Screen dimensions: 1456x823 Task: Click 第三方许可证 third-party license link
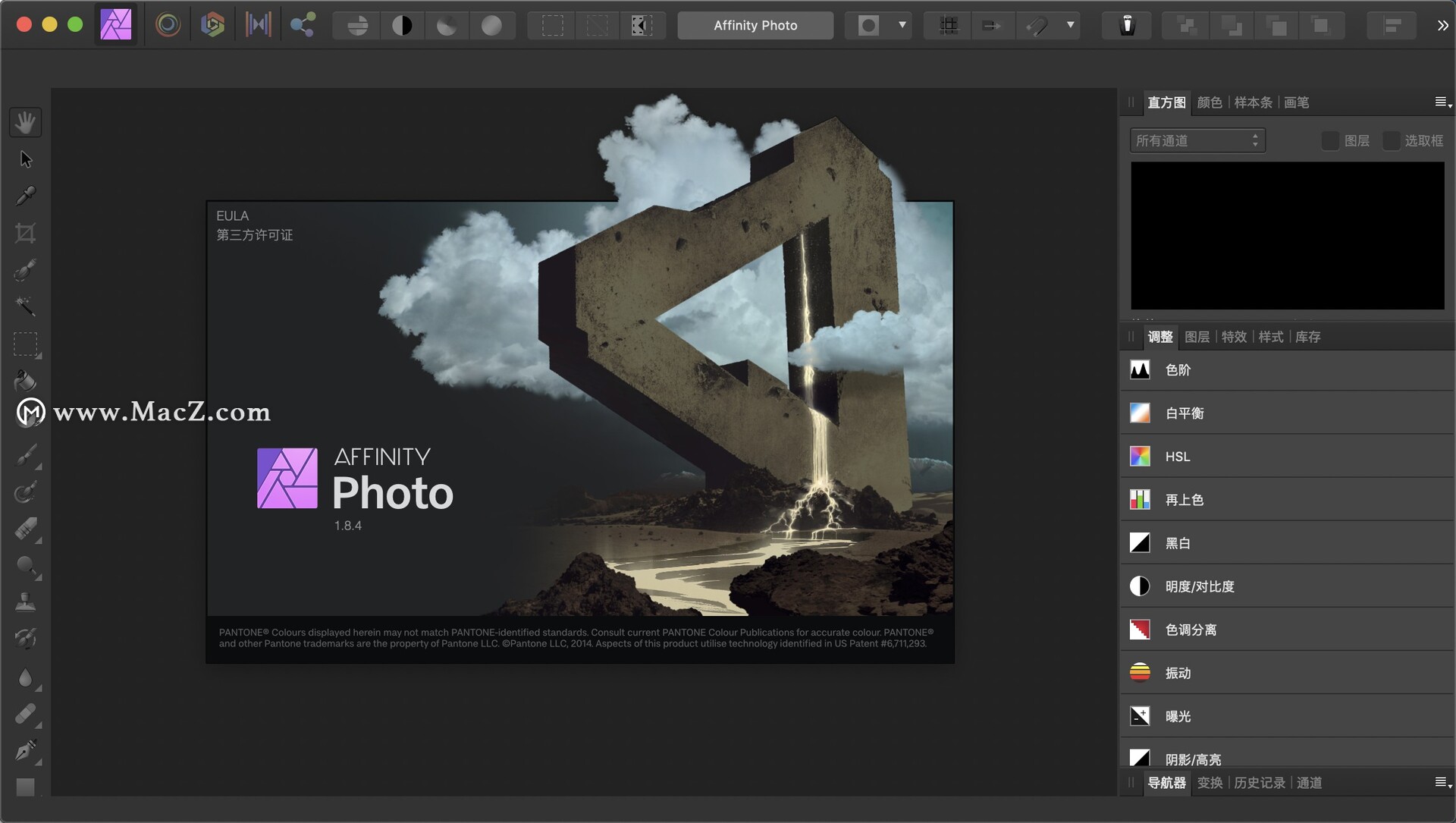pyautogui.click(x=255, y=235)
